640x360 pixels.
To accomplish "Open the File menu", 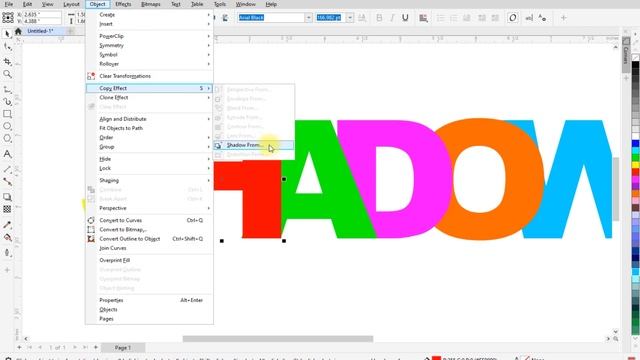I will point(9,4).
